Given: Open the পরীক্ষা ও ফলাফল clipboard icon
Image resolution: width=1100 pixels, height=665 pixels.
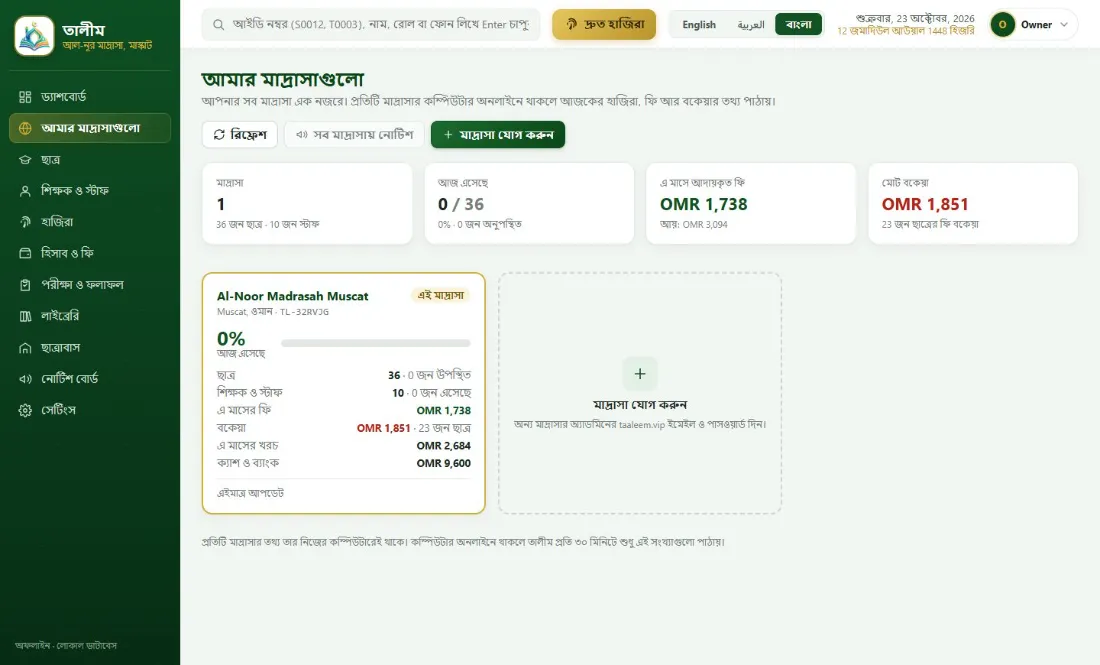Looking at the screenshot, I should point(25,285).
